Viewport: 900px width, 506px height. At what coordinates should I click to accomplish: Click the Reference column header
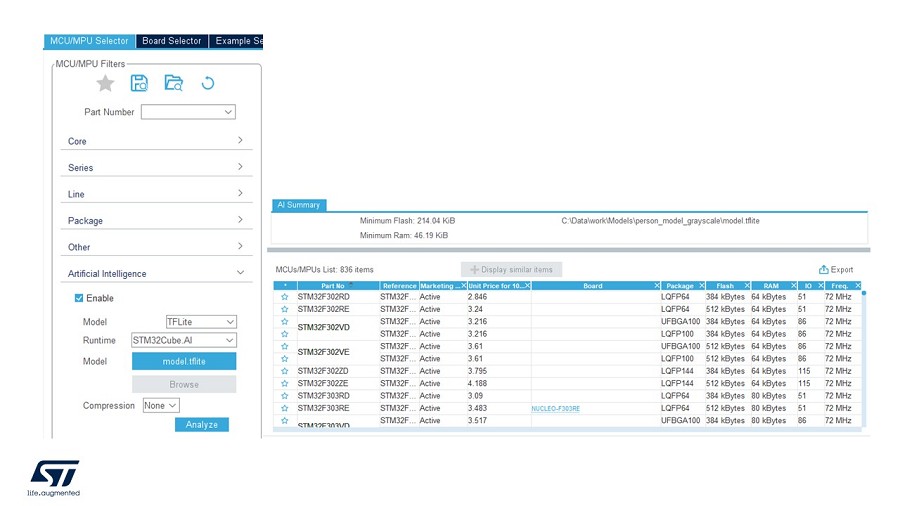[x=399, y=286]
